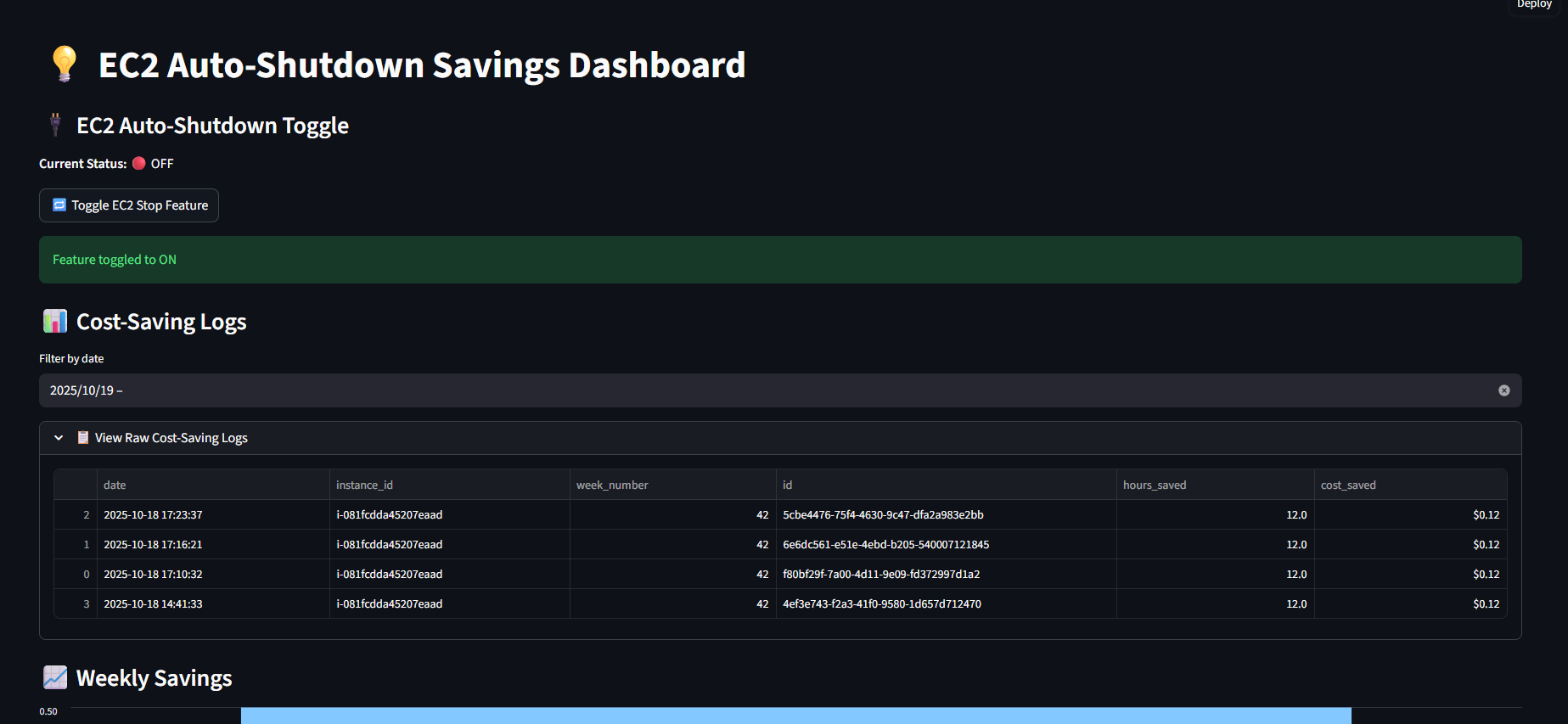Click the Current Status label
This screenshot has height=724, width=1568.
coord(83,163)
